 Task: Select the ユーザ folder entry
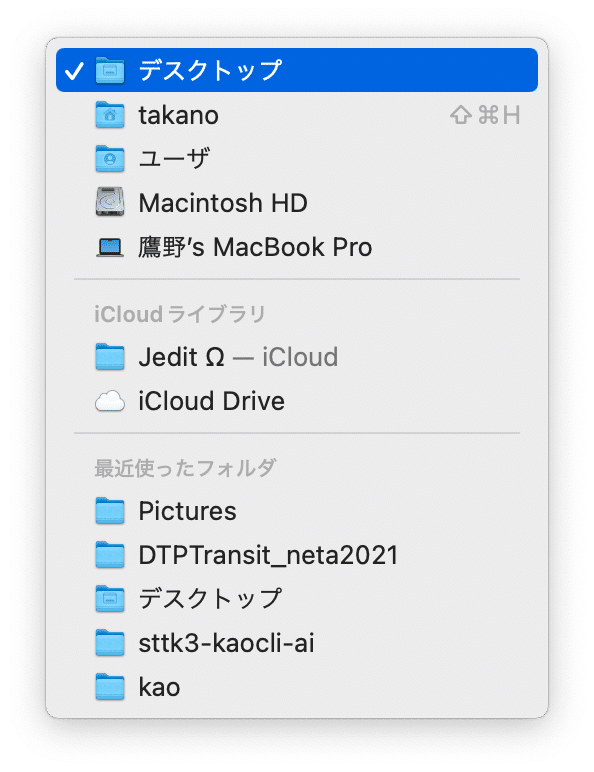point(297,159)
